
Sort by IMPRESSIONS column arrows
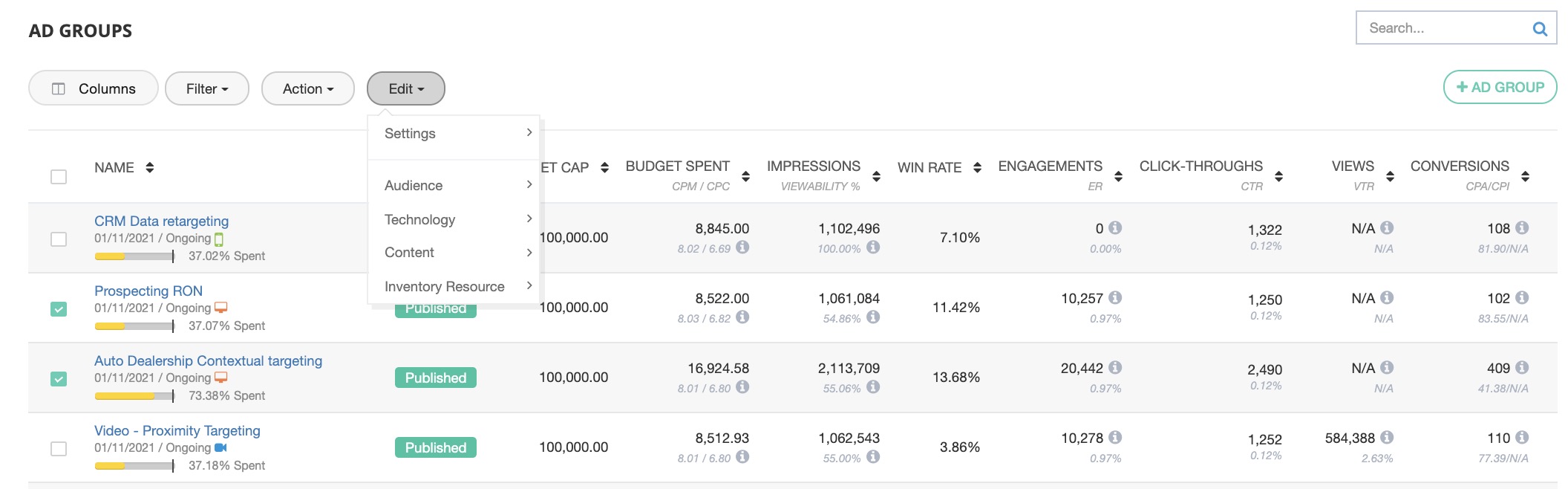point(876,176)
